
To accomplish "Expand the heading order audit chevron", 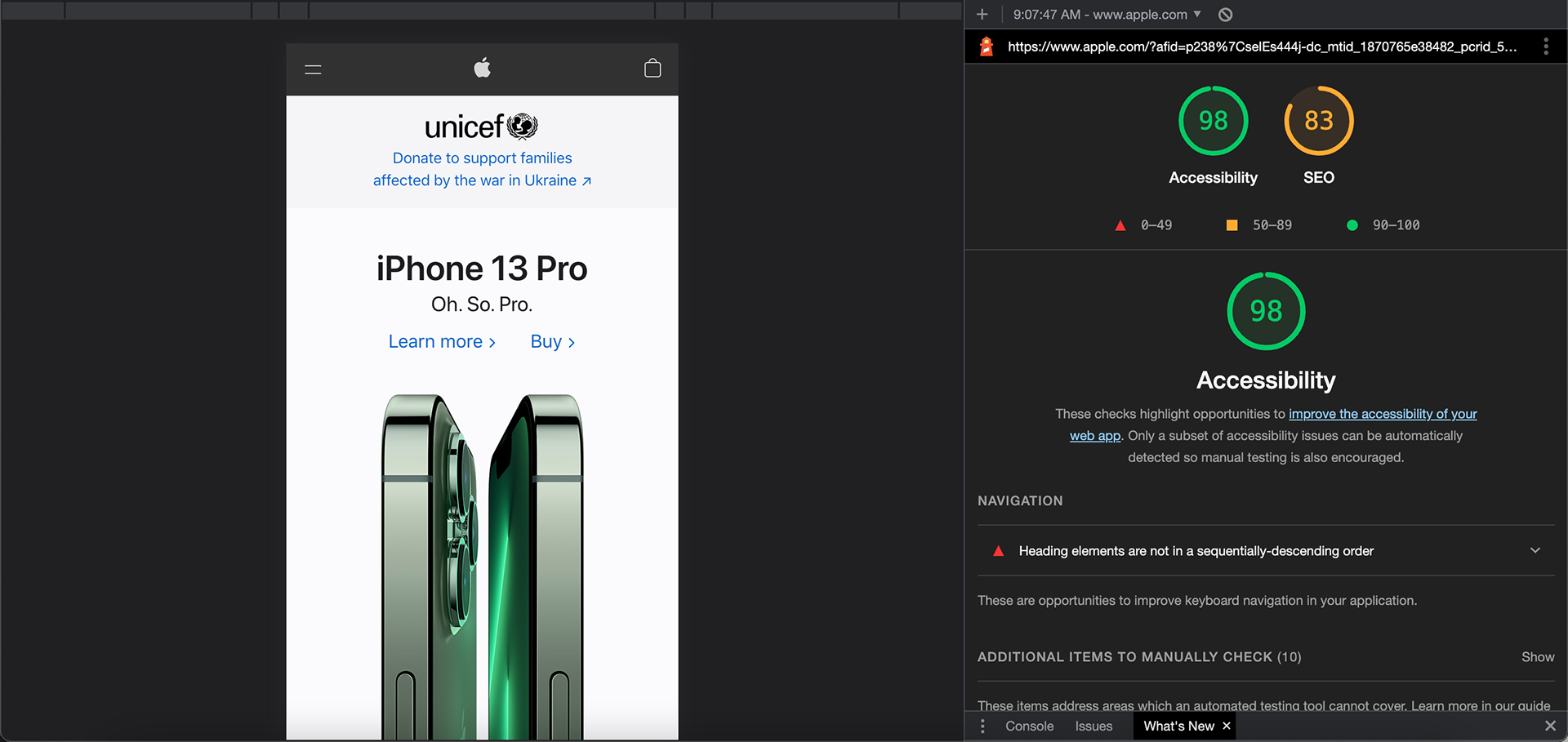I will [1535, 551].
